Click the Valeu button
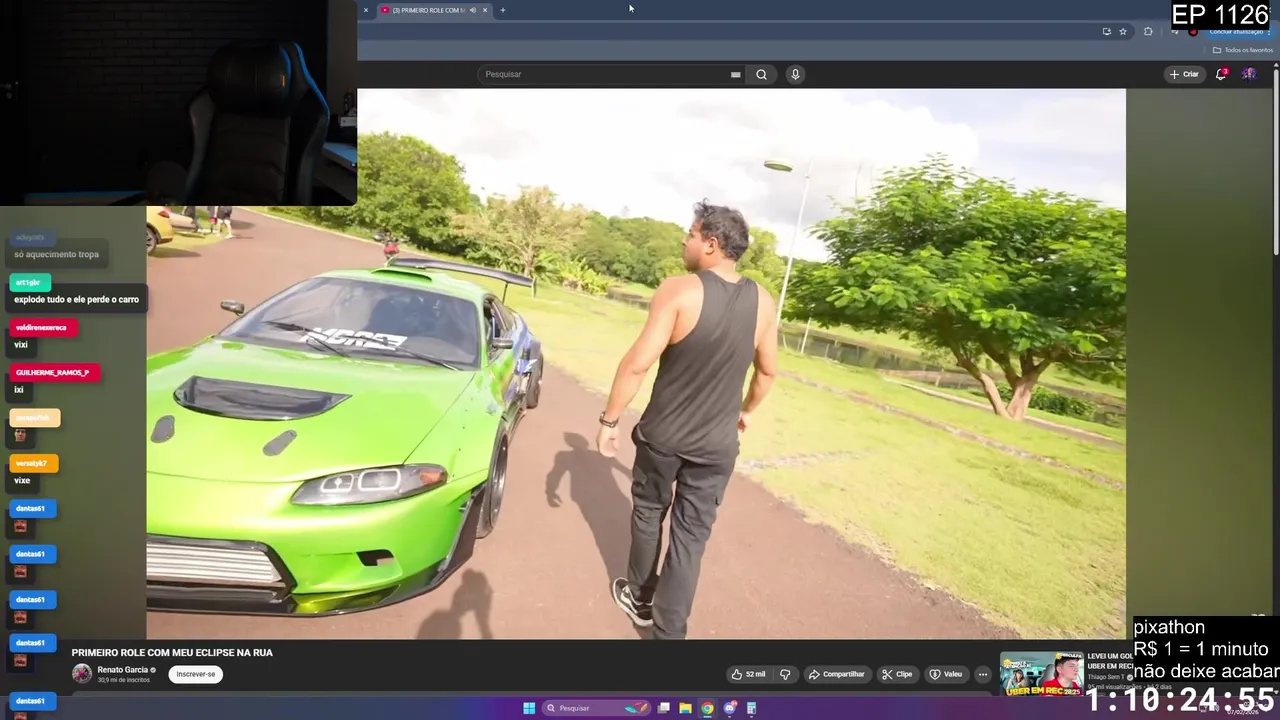This screenshot has height=720, width=1280. (946, 674)
